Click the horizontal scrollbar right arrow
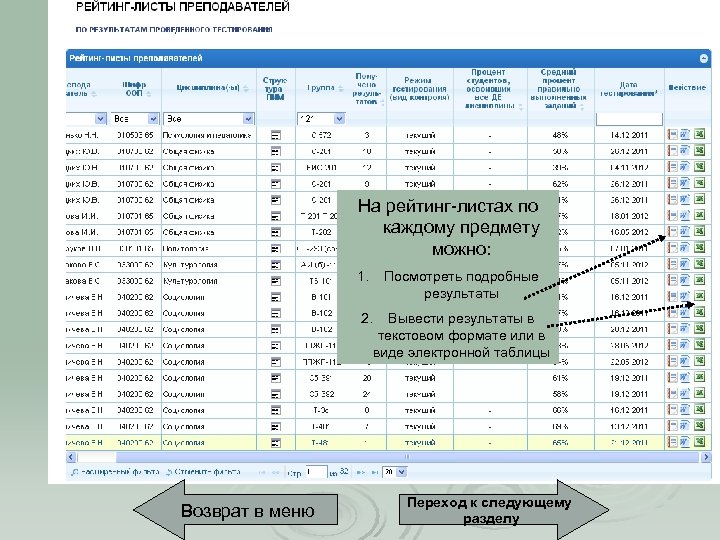Image resolution: width=720 pixels, height=540 pixels. coord(706,457)
